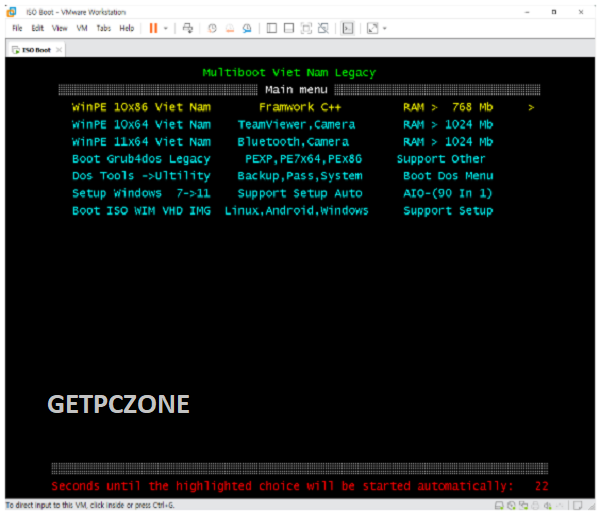The width and height of the screenshot is (600, 513).
Task: Open the File menu
Action: 17,29
